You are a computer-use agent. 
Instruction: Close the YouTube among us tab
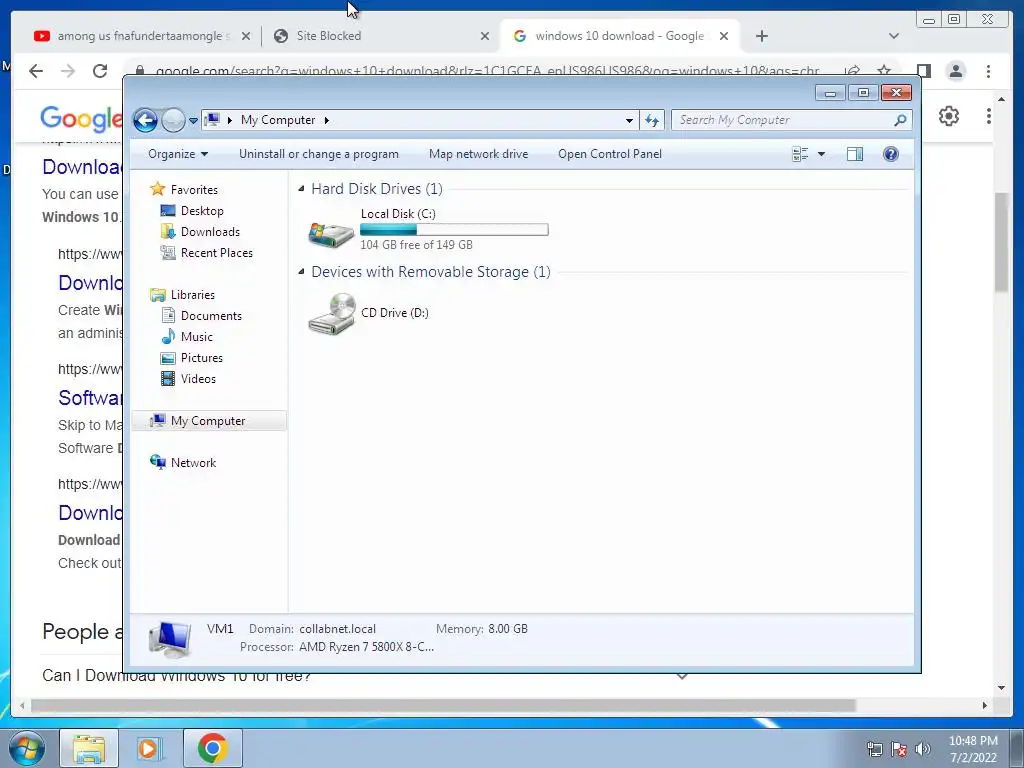point(246,37)
